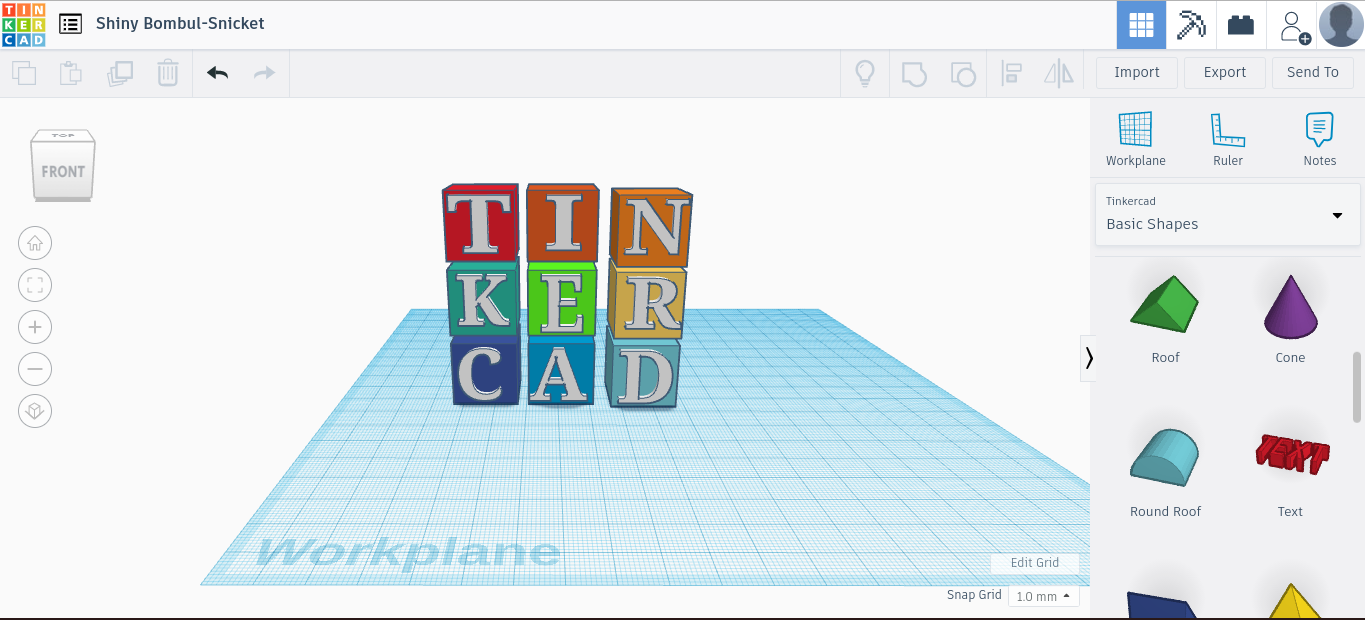Image resolution: width=1365 pixels, height=620 pixels.
Task: Open the Workplane placement tool
Action: (x=1135, y=135)
